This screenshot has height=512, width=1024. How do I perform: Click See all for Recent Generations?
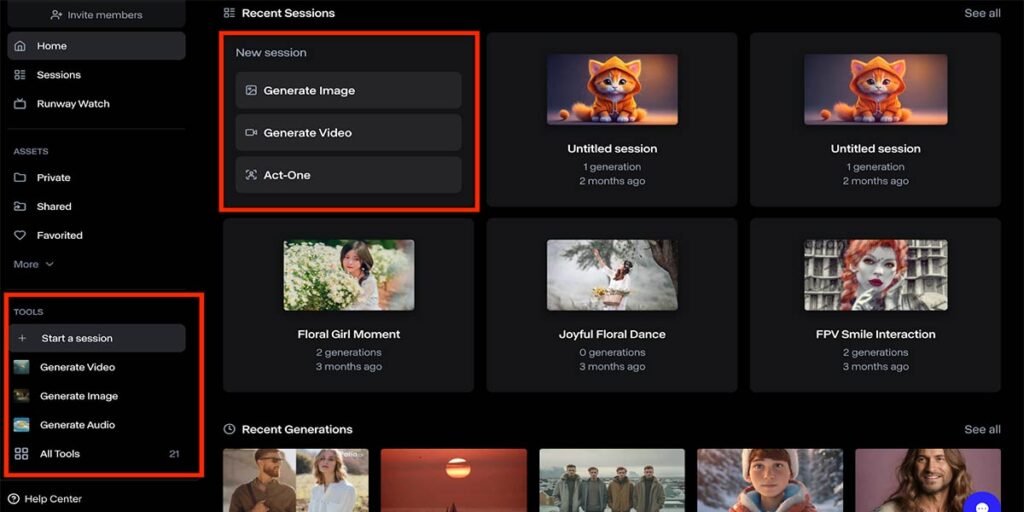point(982,429)
